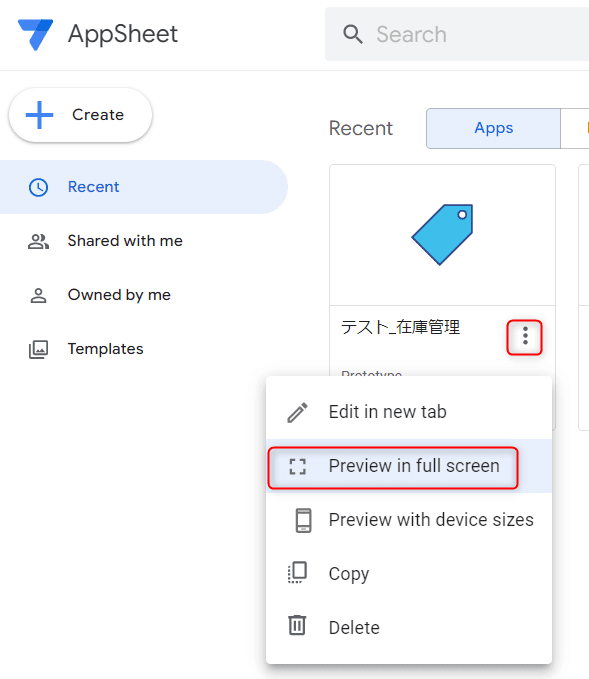Click the blue plus icon in Create

click(39, 115)
